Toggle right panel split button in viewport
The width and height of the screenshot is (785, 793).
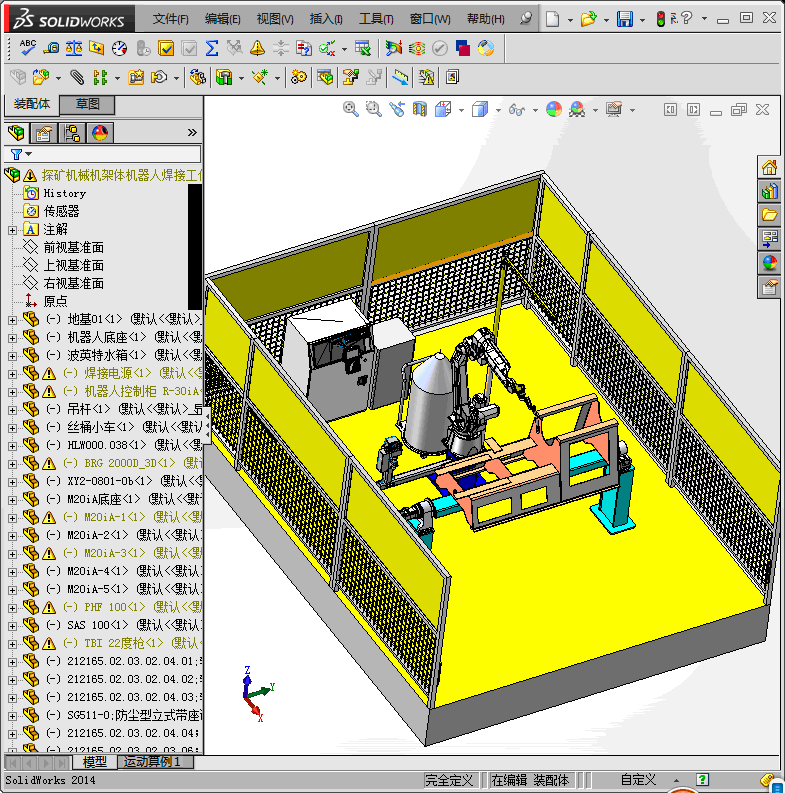pyautogui.click(x=693, y=109)
